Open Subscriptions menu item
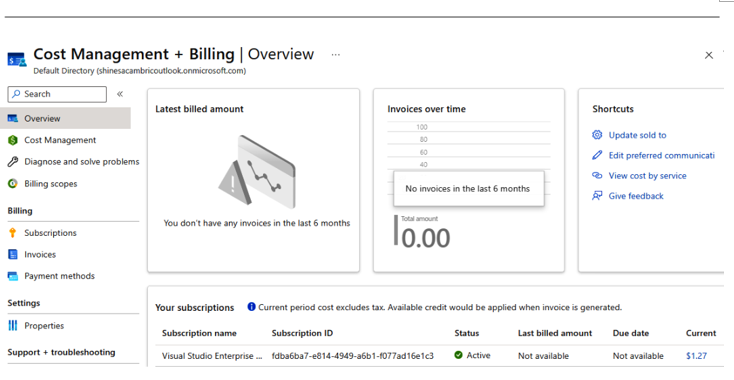Image resolution: width=734 pixels, height=380 pixels. click(50, 233)
